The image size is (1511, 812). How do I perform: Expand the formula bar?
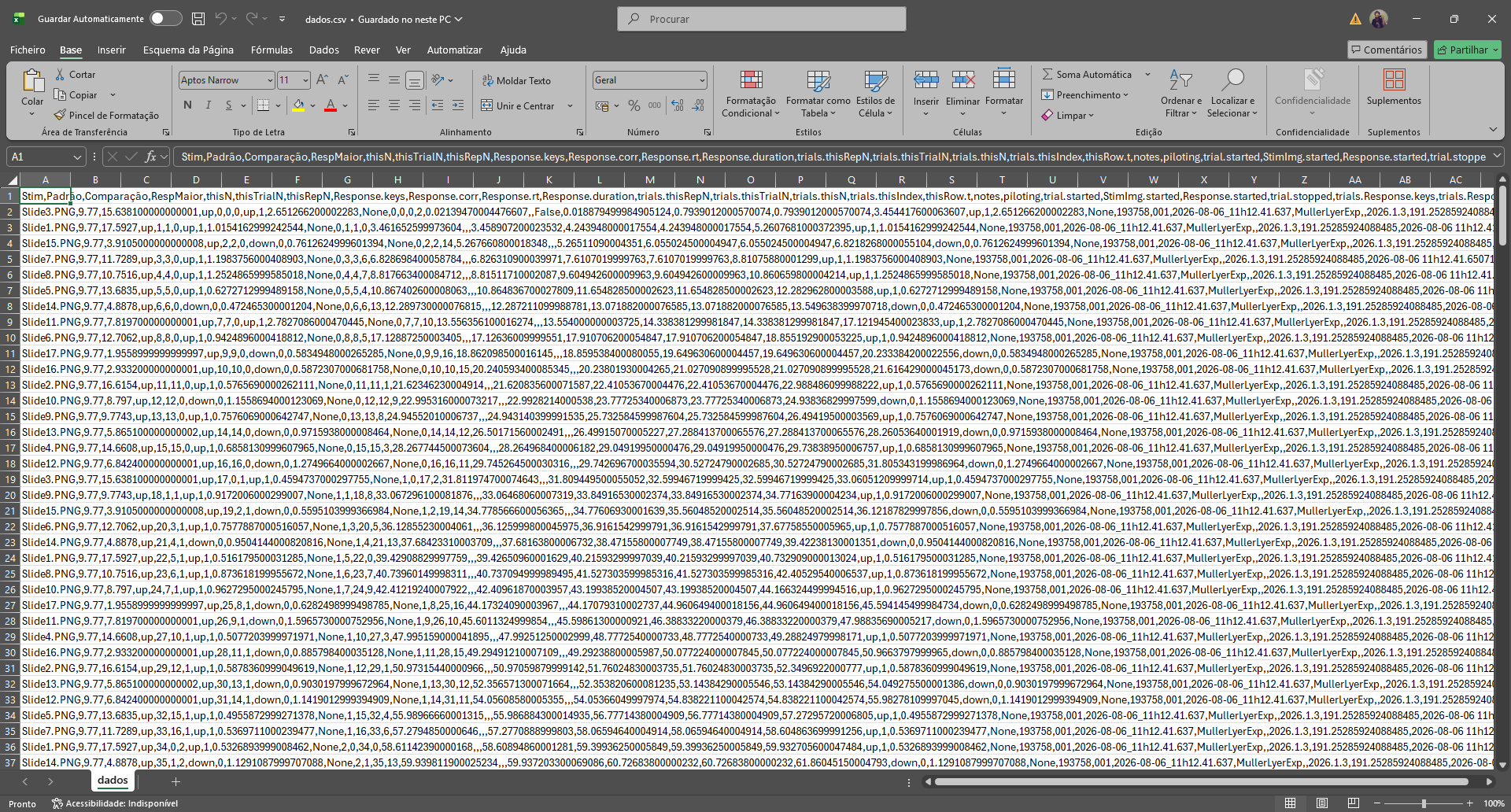[1498, 156]
